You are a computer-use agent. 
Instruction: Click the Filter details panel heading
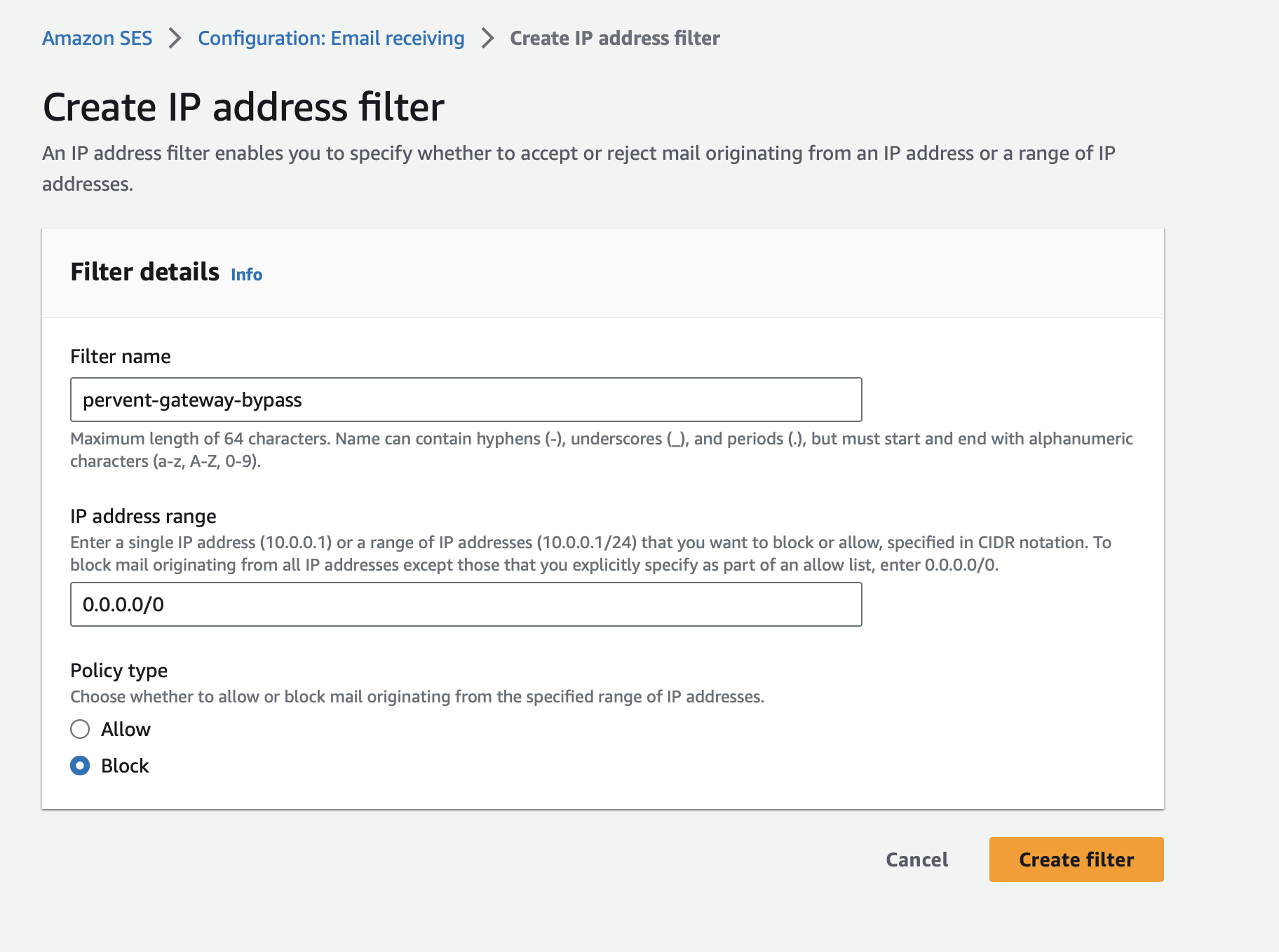click(x=144, y=272)
